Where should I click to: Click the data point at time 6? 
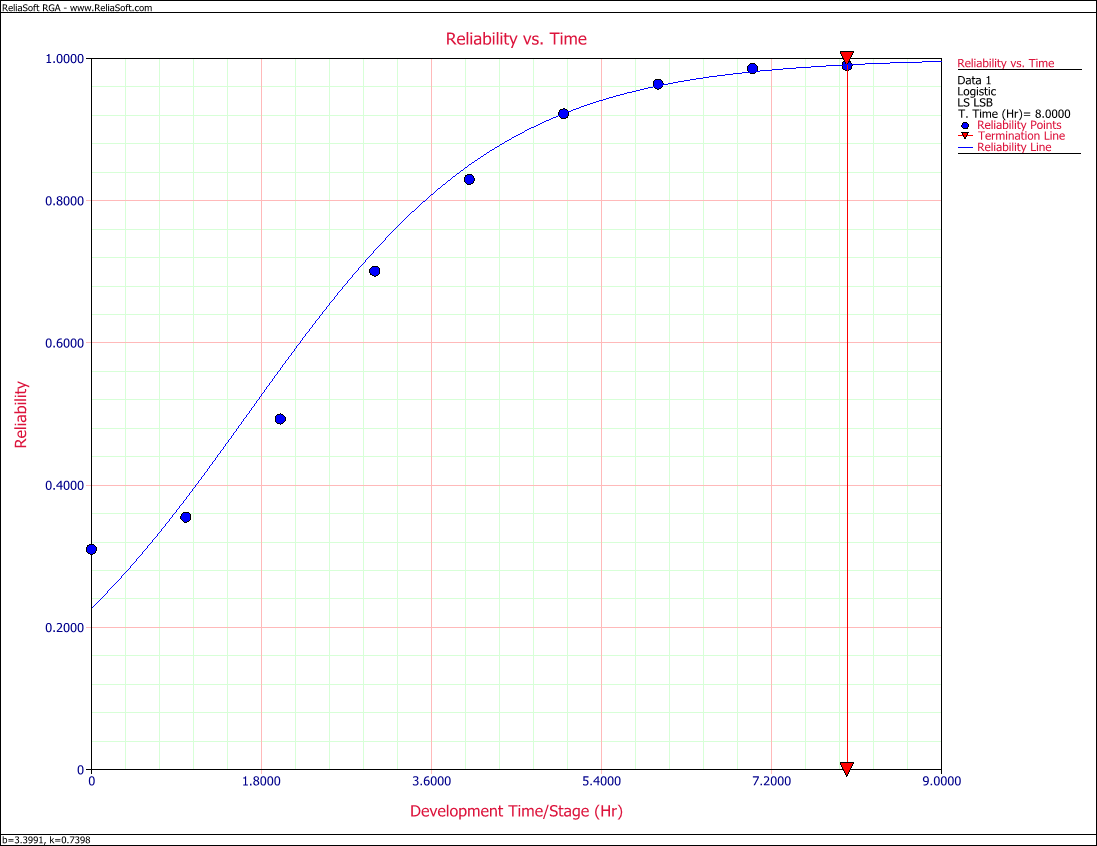658,84
